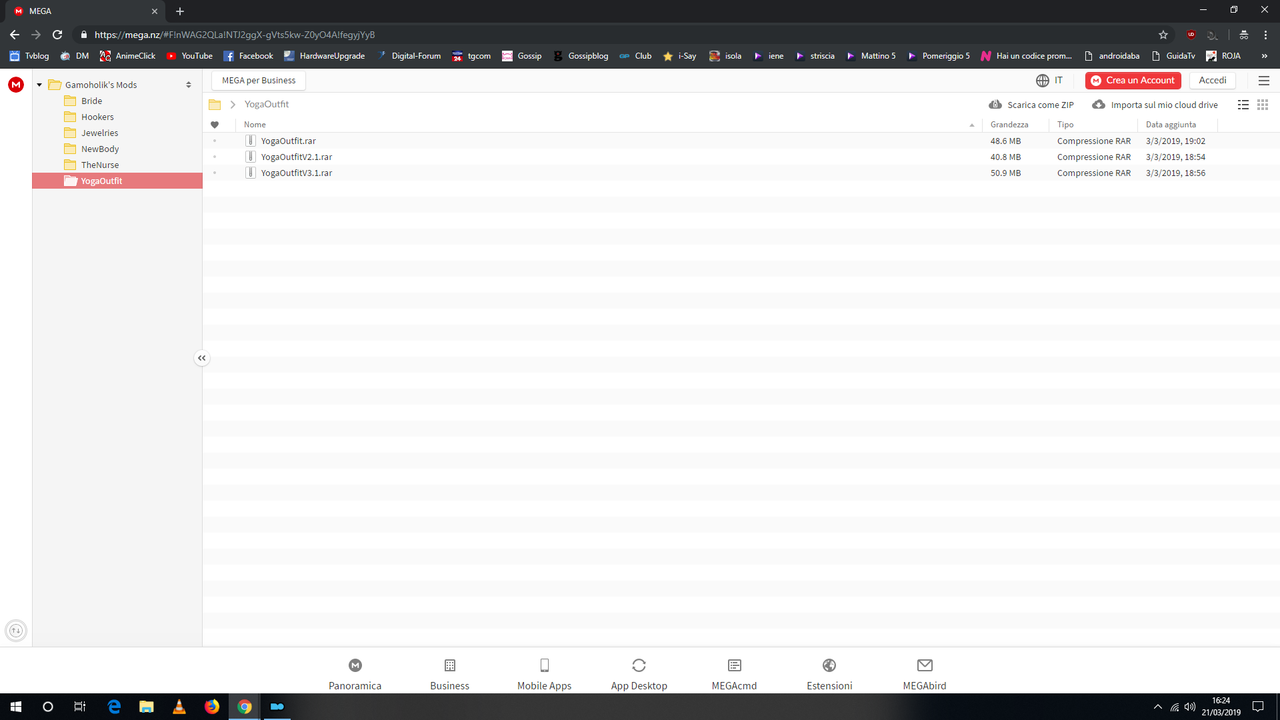
Task: Click the 3/3/2019, 18:54 date cell
Action: 1176,157
